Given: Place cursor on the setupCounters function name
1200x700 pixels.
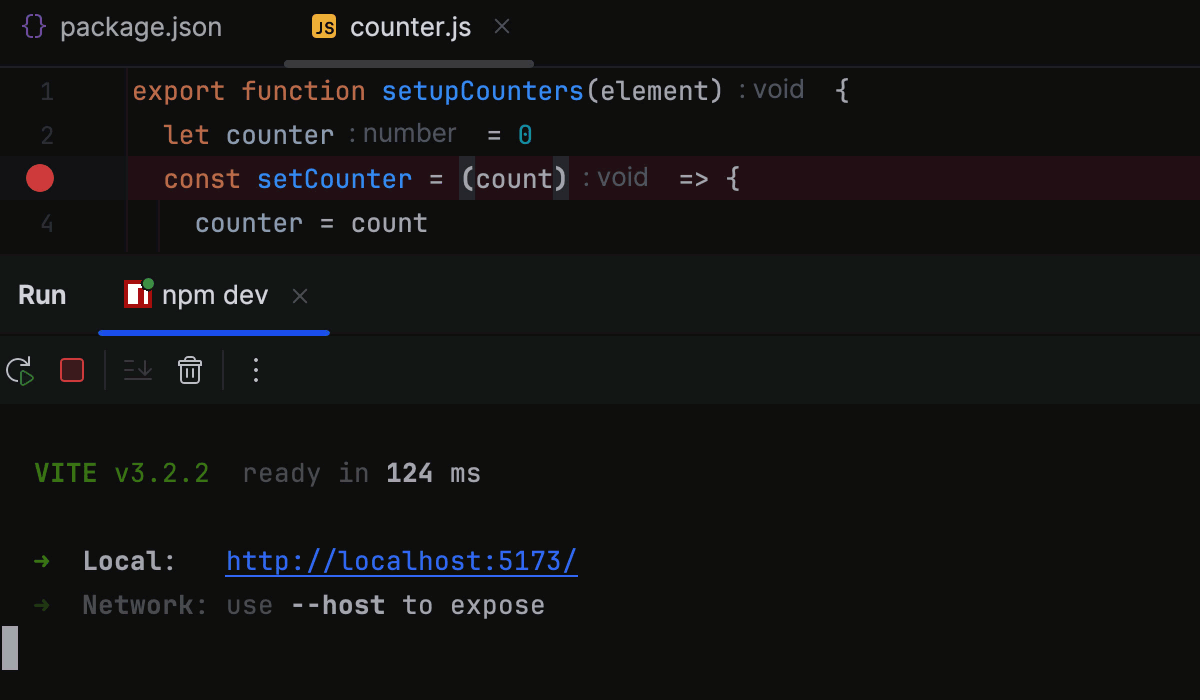Looking at the screenshot, I should (482, 90).
